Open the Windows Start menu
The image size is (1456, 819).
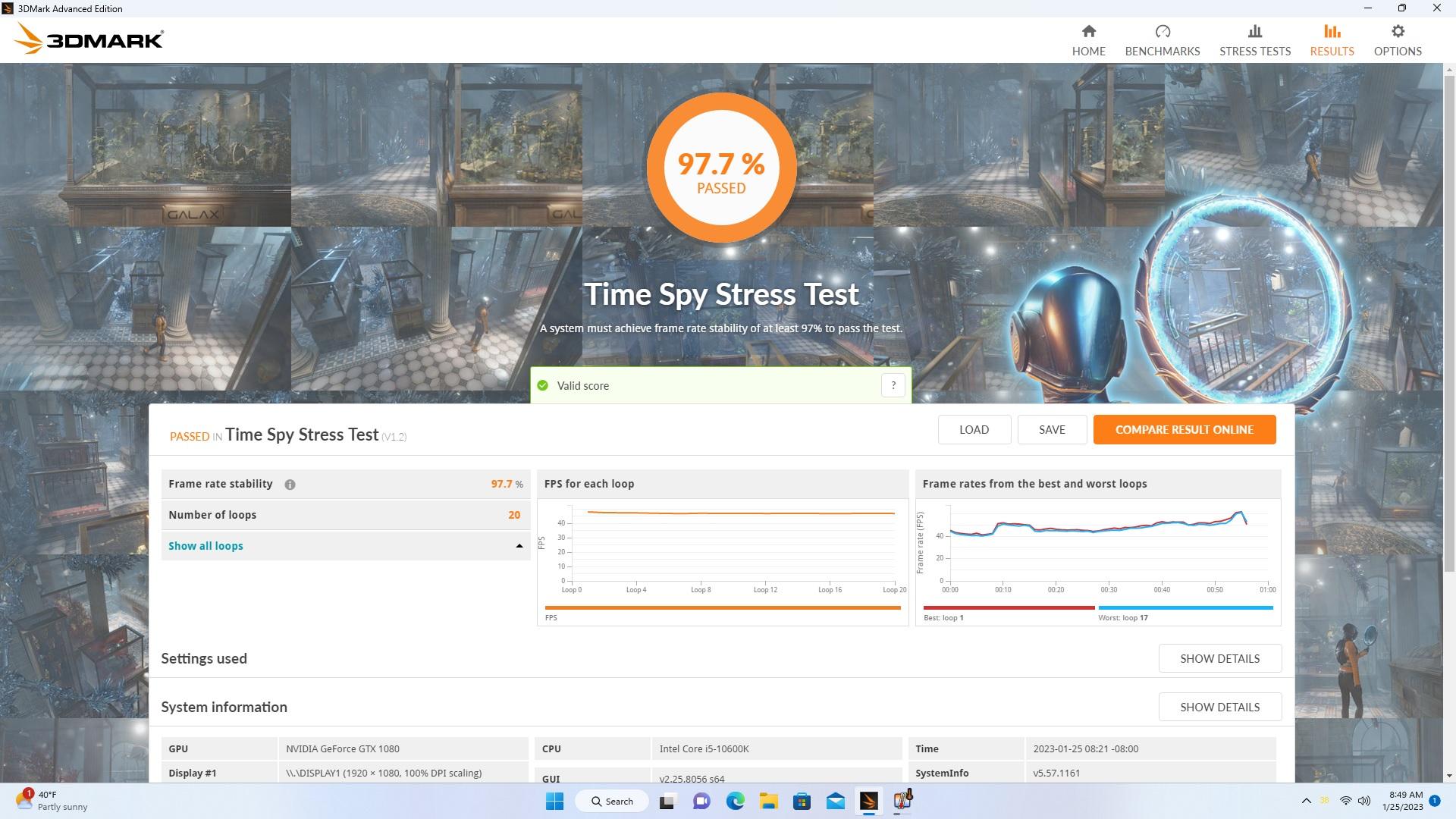click(554, 801)
